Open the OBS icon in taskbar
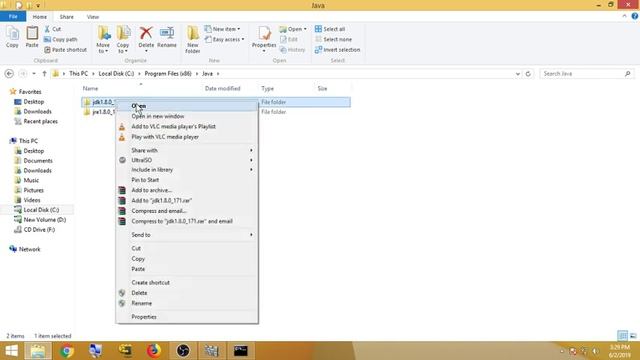640x360 pixels. pyautogui.click(x=183, y=351)
